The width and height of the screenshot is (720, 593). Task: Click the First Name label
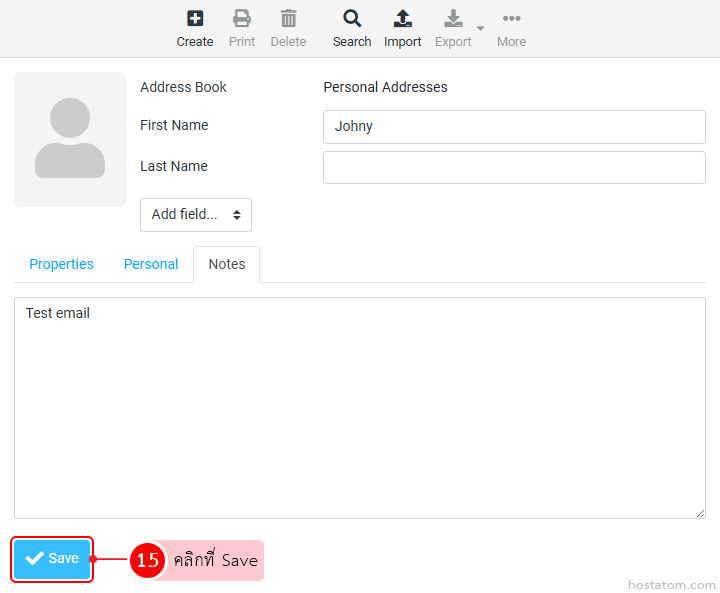(174, 125)
